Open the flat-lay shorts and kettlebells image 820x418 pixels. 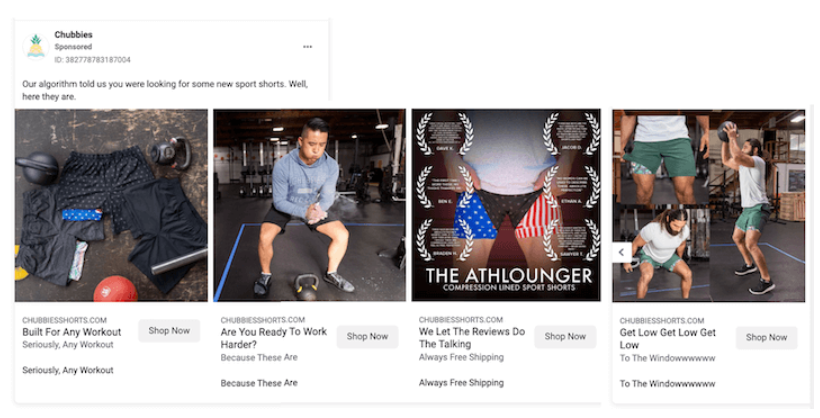pos(111,205)
